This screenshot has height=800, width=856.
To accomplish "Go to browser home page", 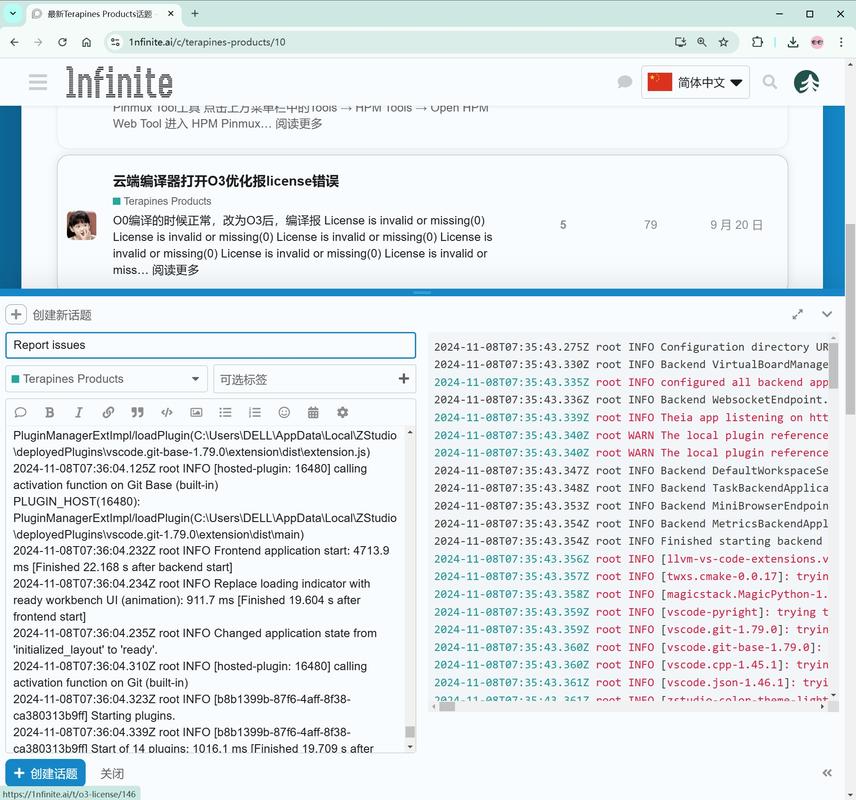I will point(86,42).
